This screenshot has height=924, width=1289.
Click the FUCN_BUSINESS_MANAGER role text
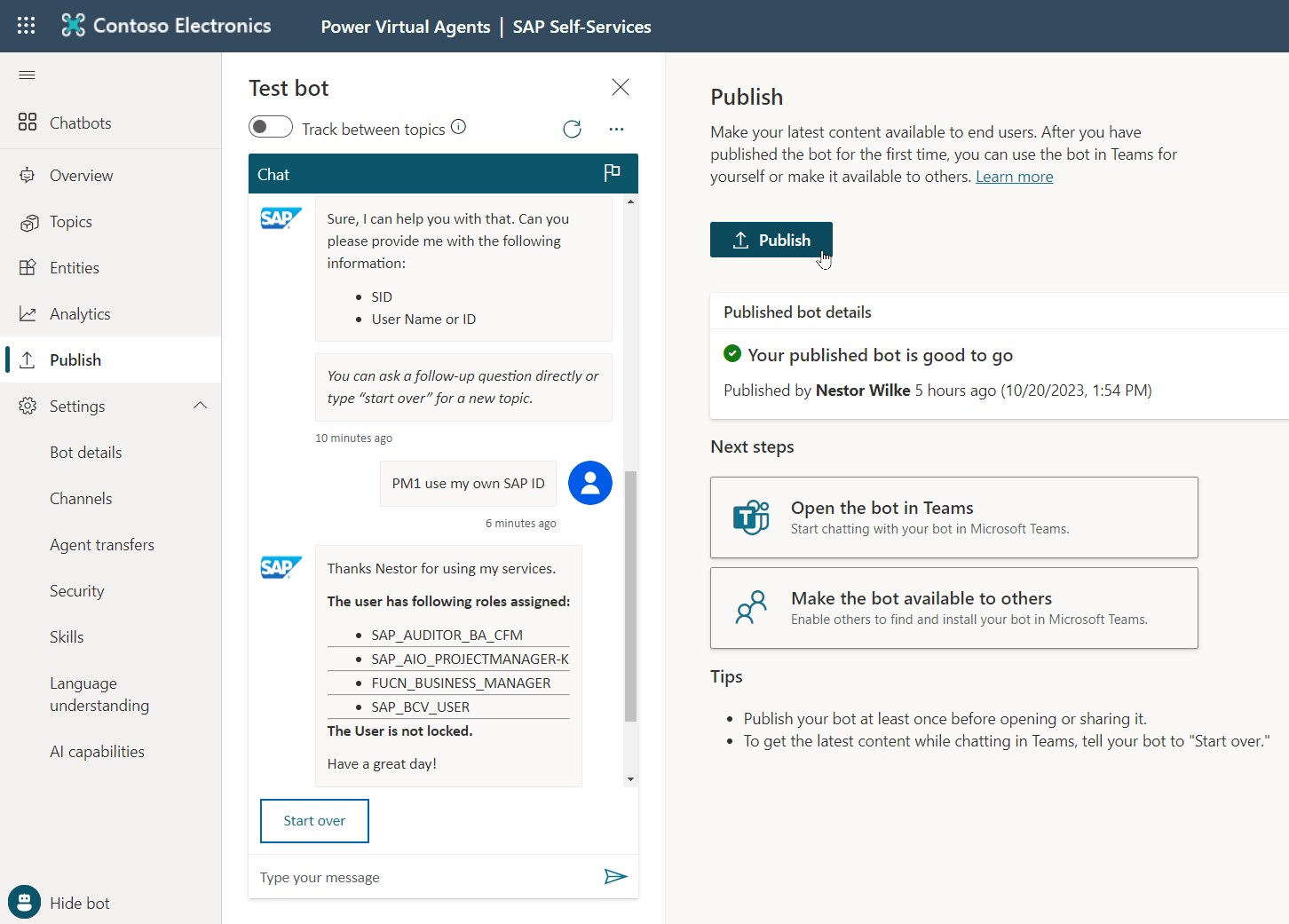coord(461,683)
